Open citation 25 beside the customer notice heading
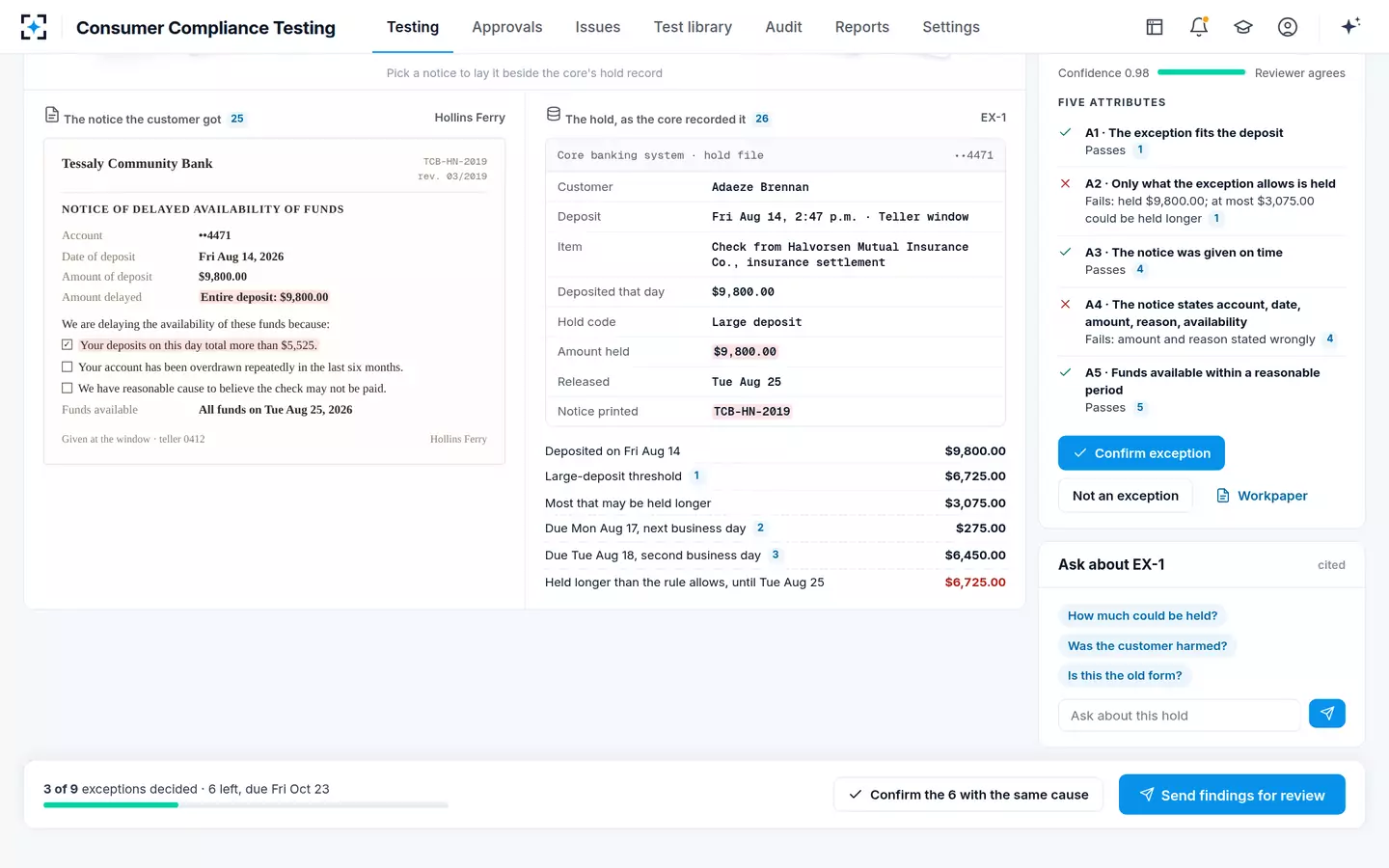Screen dimensions: 1389x868 [237, 119]
